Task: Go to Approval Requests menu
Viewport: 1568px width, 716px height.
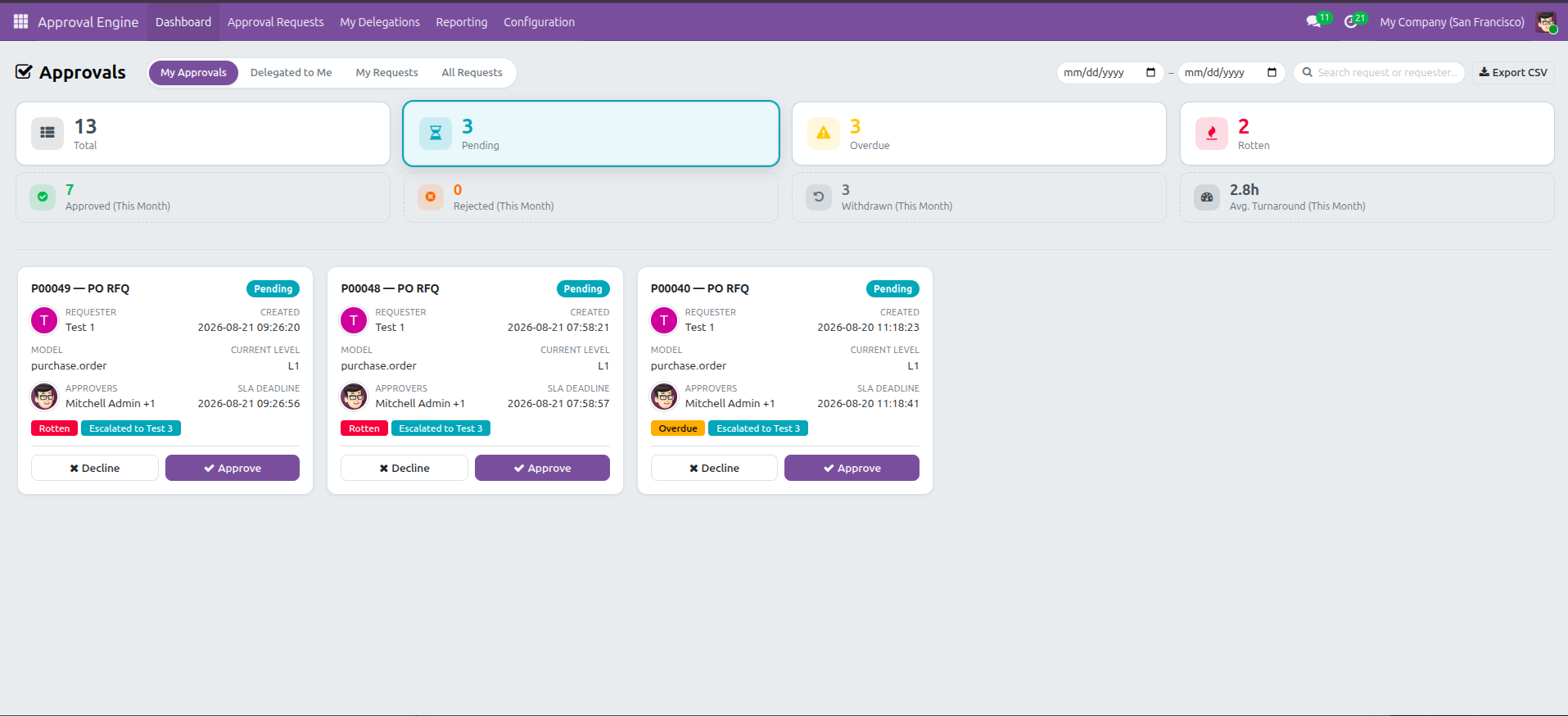Action: [276, 22]
